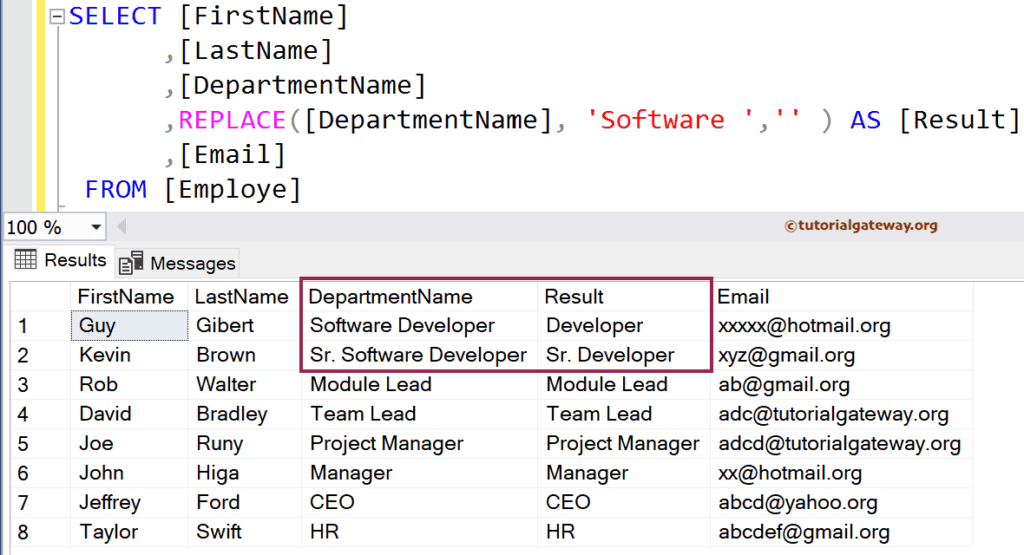This screenshot has width=1024, height=555.
Task: Click the LastName cell Ford
Action: (x=244, y=502)
